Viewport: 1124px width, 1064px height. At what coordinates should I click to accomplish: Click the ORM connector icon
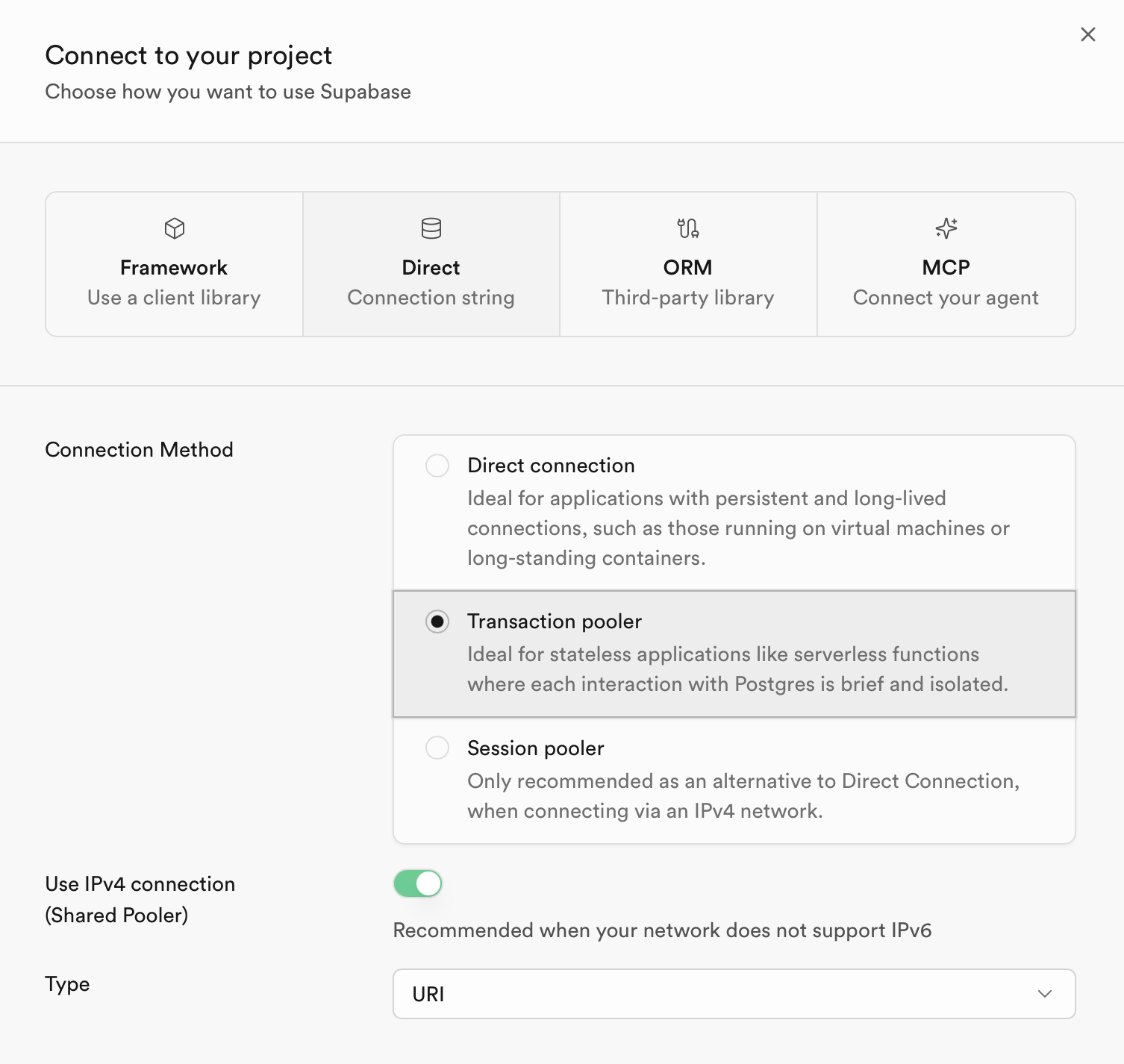[x=688, y=228]
